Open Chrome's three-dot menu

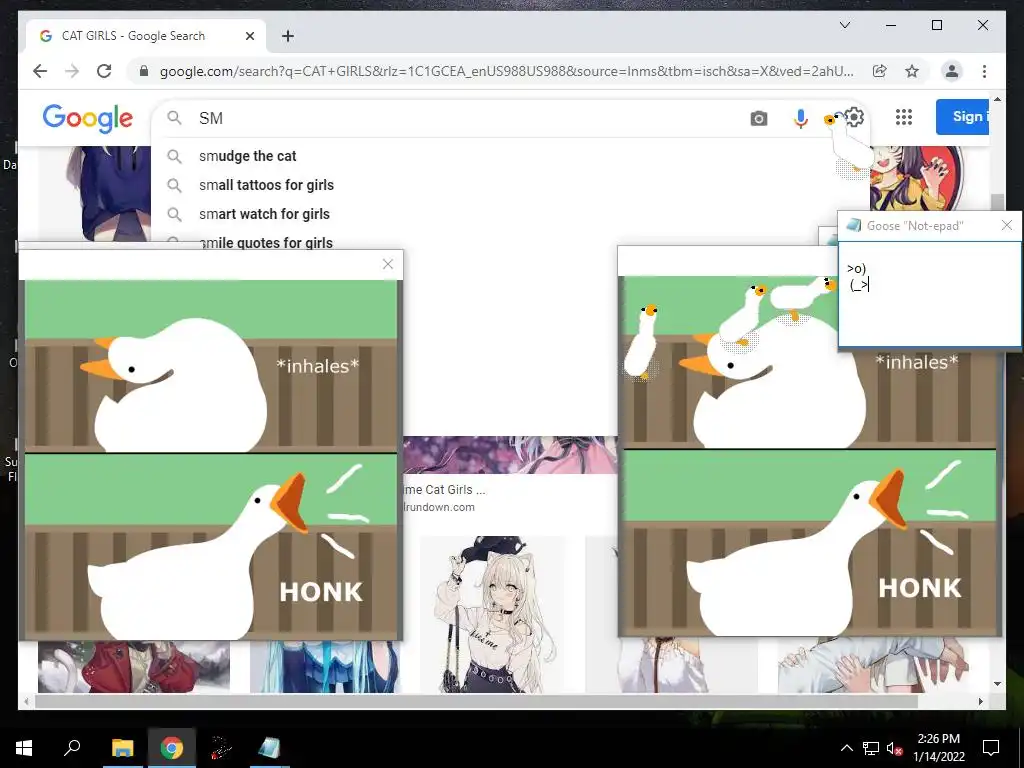(984, 71)
